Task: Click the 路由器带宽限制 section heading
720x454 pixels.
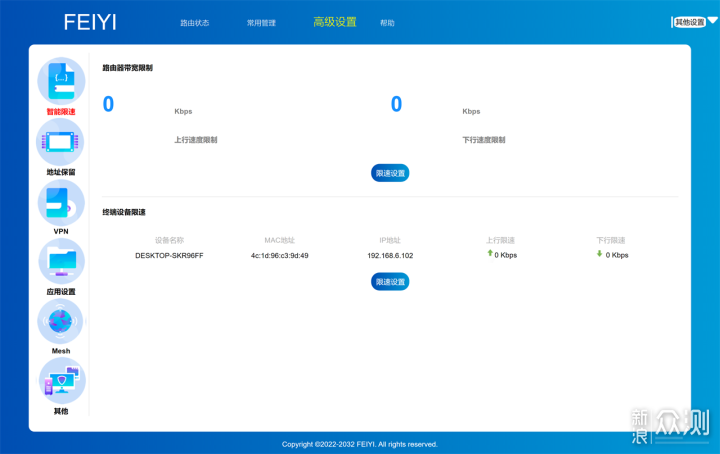Action: [x=127, y=68]
